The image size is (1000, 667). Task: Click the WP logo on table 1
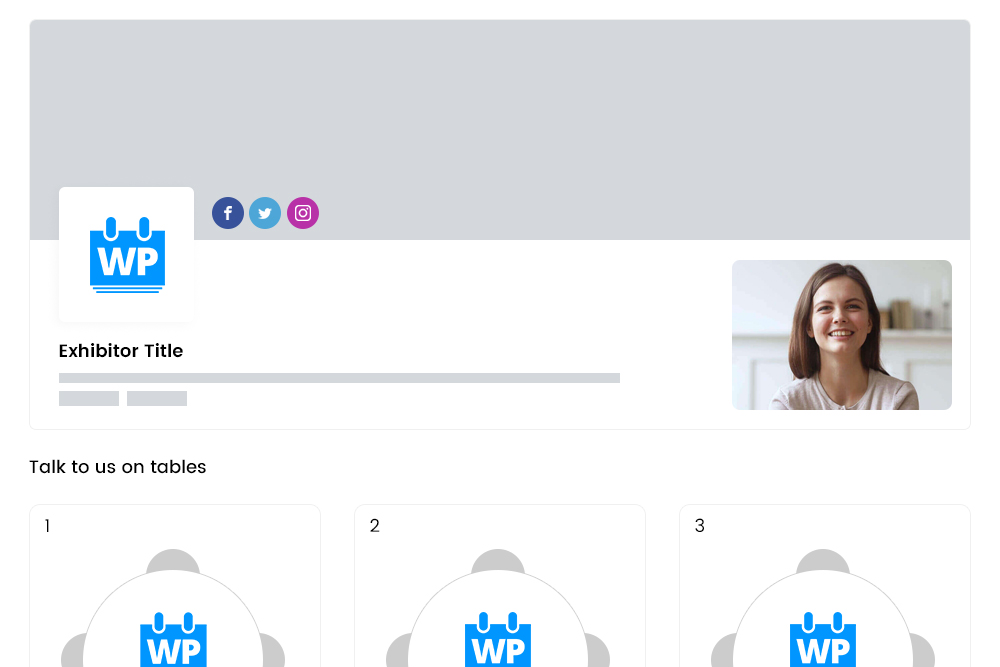[173, 640]
